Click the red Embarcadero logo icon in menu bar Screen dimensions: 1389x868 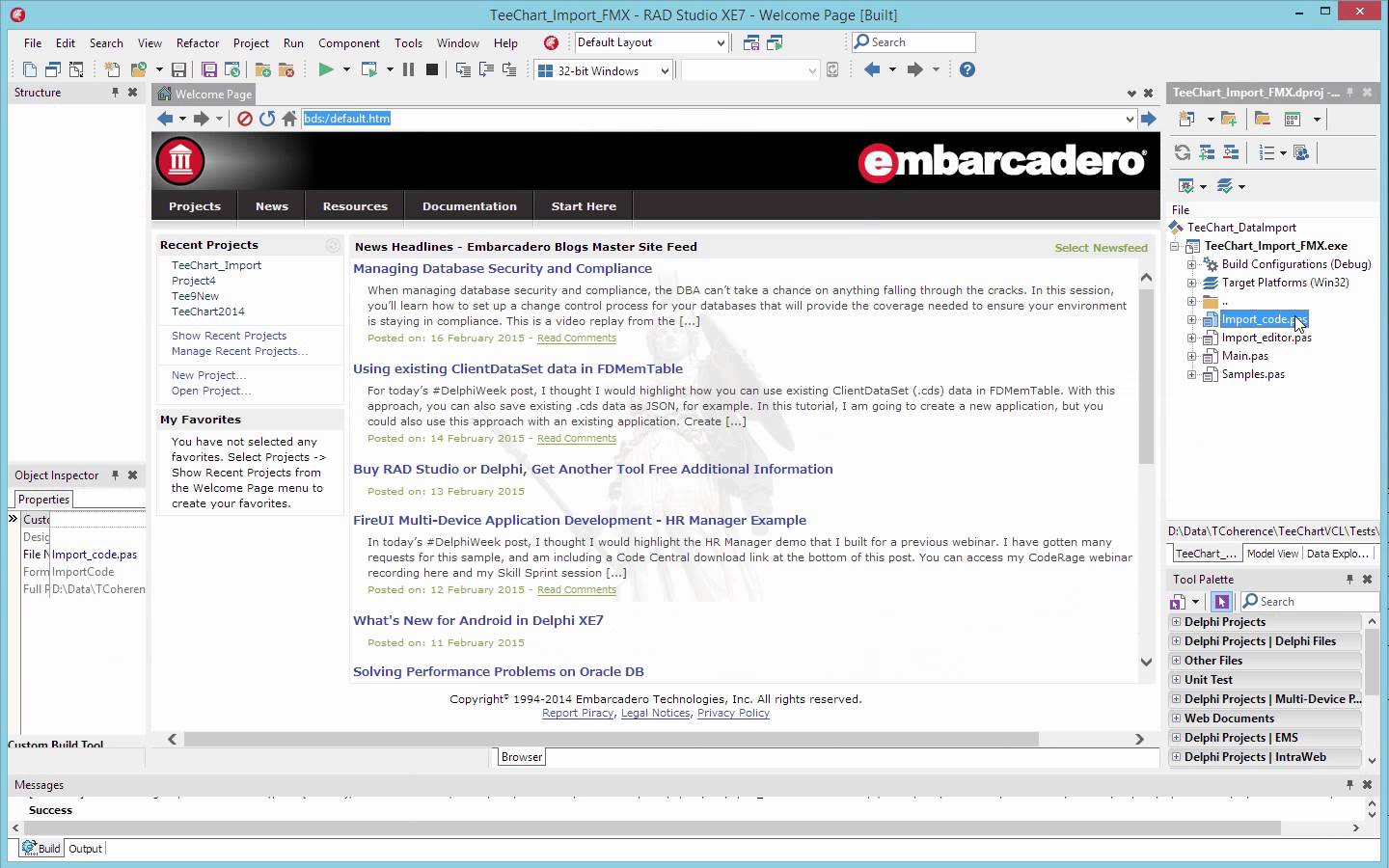point(551,42)
